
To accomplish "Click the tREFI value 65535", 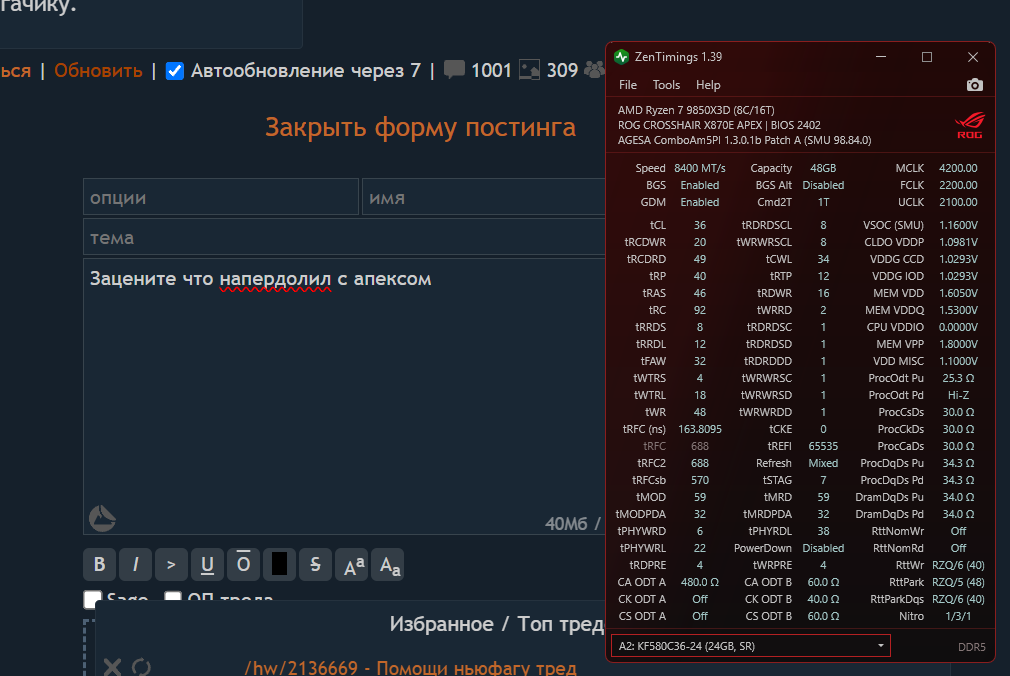I will pyautogui.click(x=823, y=446).
